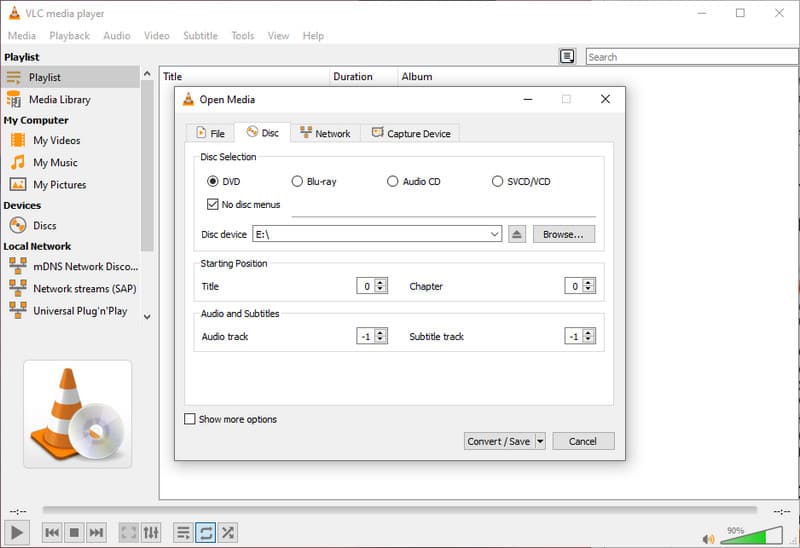The width and height of the screenshot is (800, 548).
Task: Toggle the playlist view icon
Action: [x=183, y=533]
